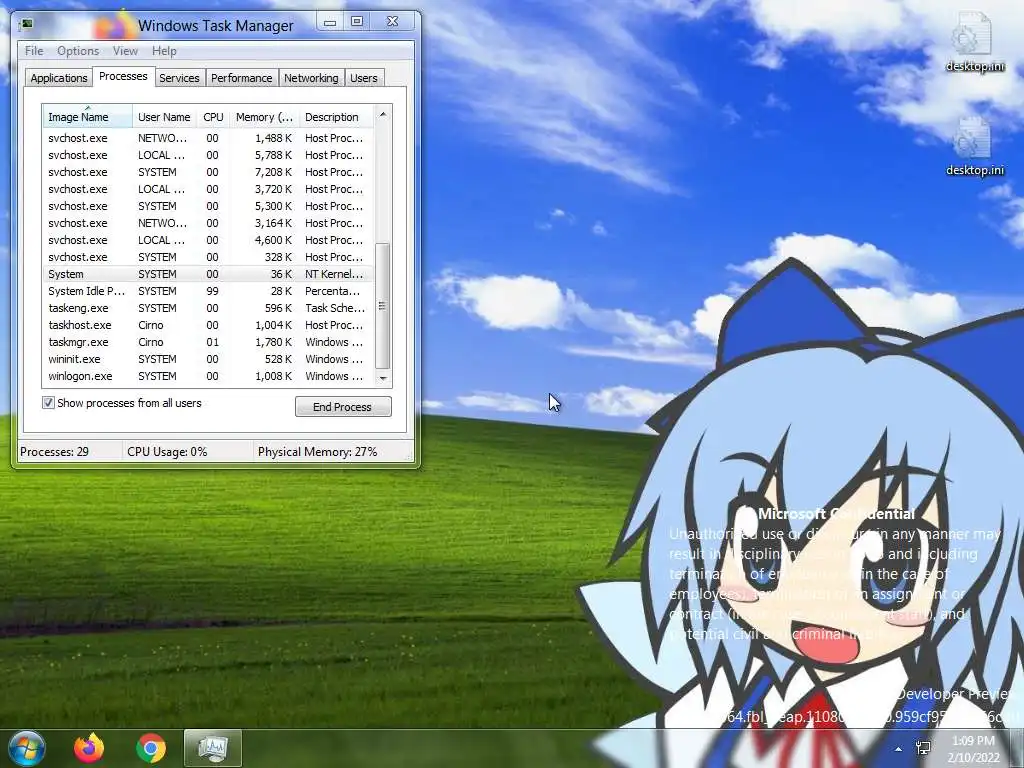Click the date 2/10/2022 in tray
Screen dimensions: 1024x768
pyautogui.click(x=974, y=758)
